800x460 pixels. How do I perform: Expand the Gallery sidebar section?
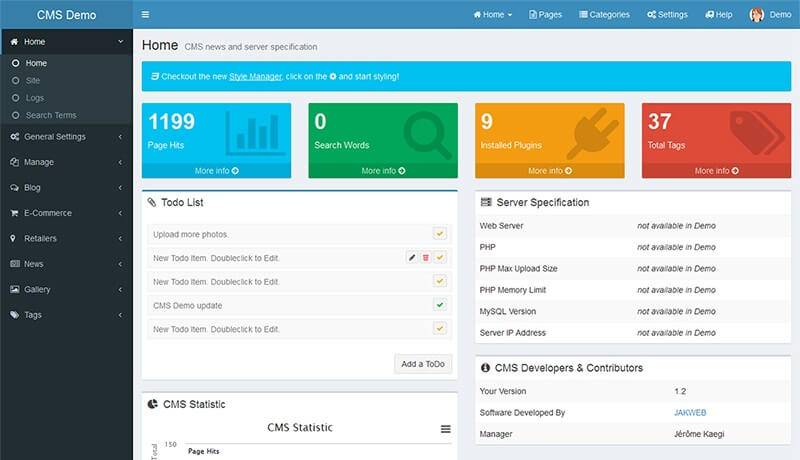120,290
